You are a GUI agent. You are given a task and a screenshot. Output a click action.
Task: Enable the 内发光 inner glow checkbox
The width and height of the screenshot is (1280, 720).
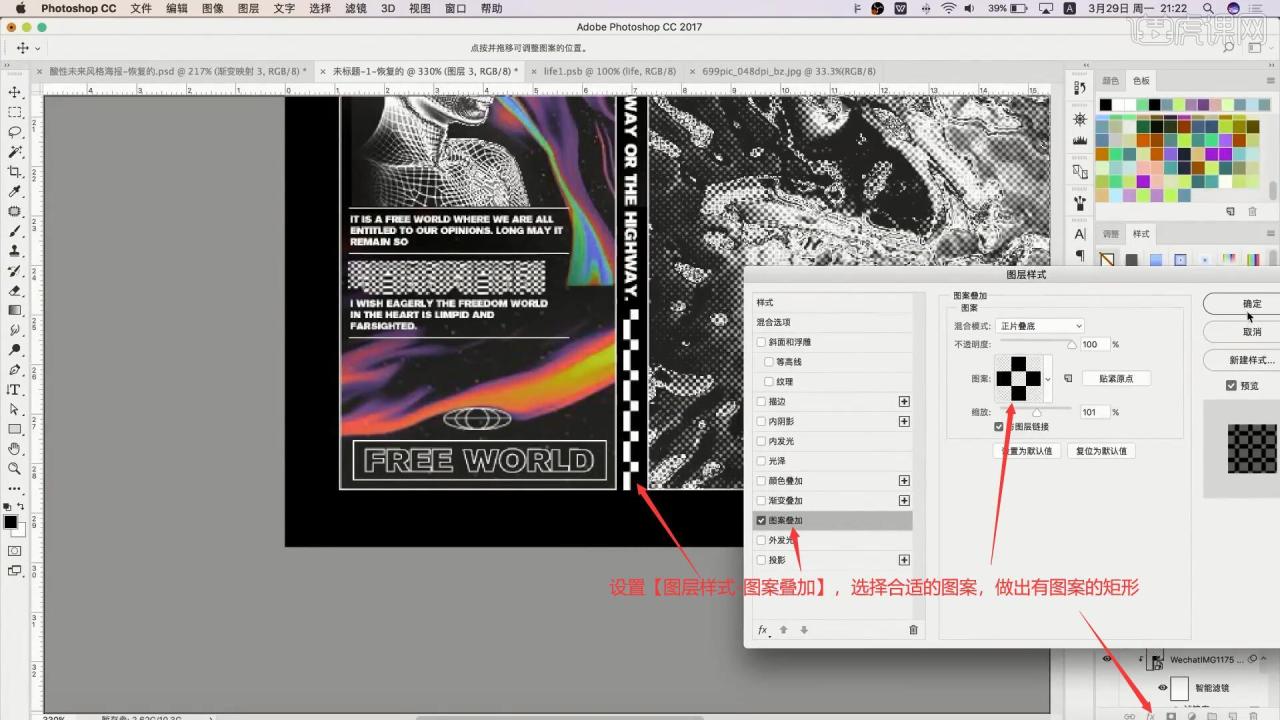tap(761, 441)
